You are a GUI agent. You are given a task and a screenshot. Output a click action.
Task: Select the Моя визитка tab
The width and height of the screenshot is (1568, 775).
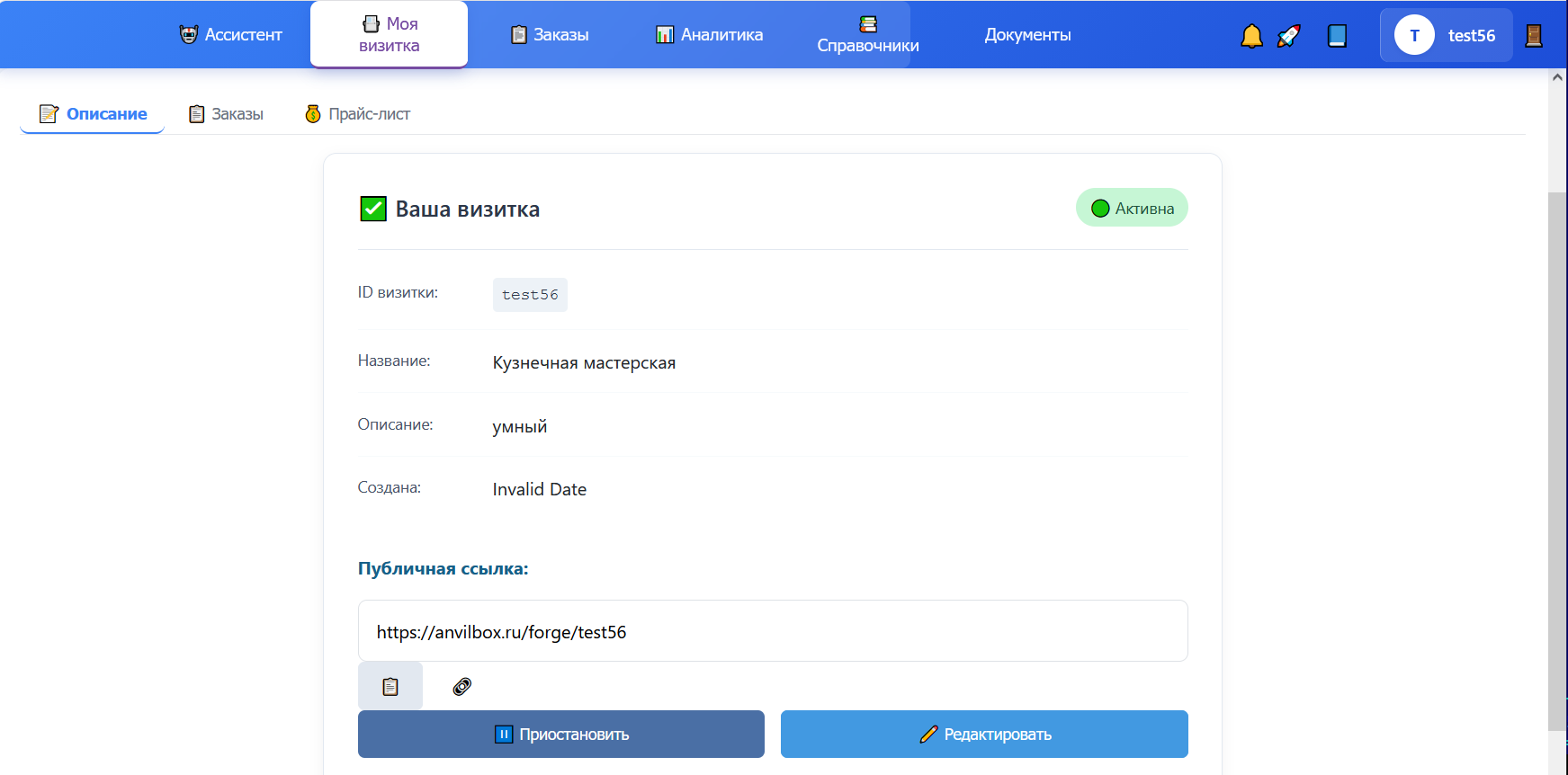tap(389, 34)
